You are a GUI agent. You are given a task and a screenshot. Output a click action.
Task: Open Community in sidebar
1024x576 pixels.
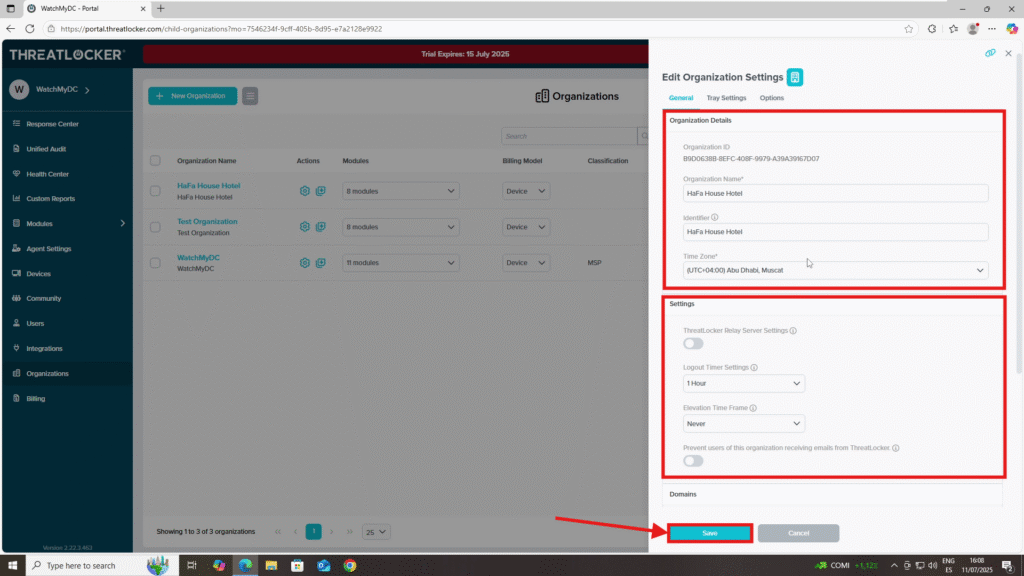pyautogui.click(x=43, y=298)
